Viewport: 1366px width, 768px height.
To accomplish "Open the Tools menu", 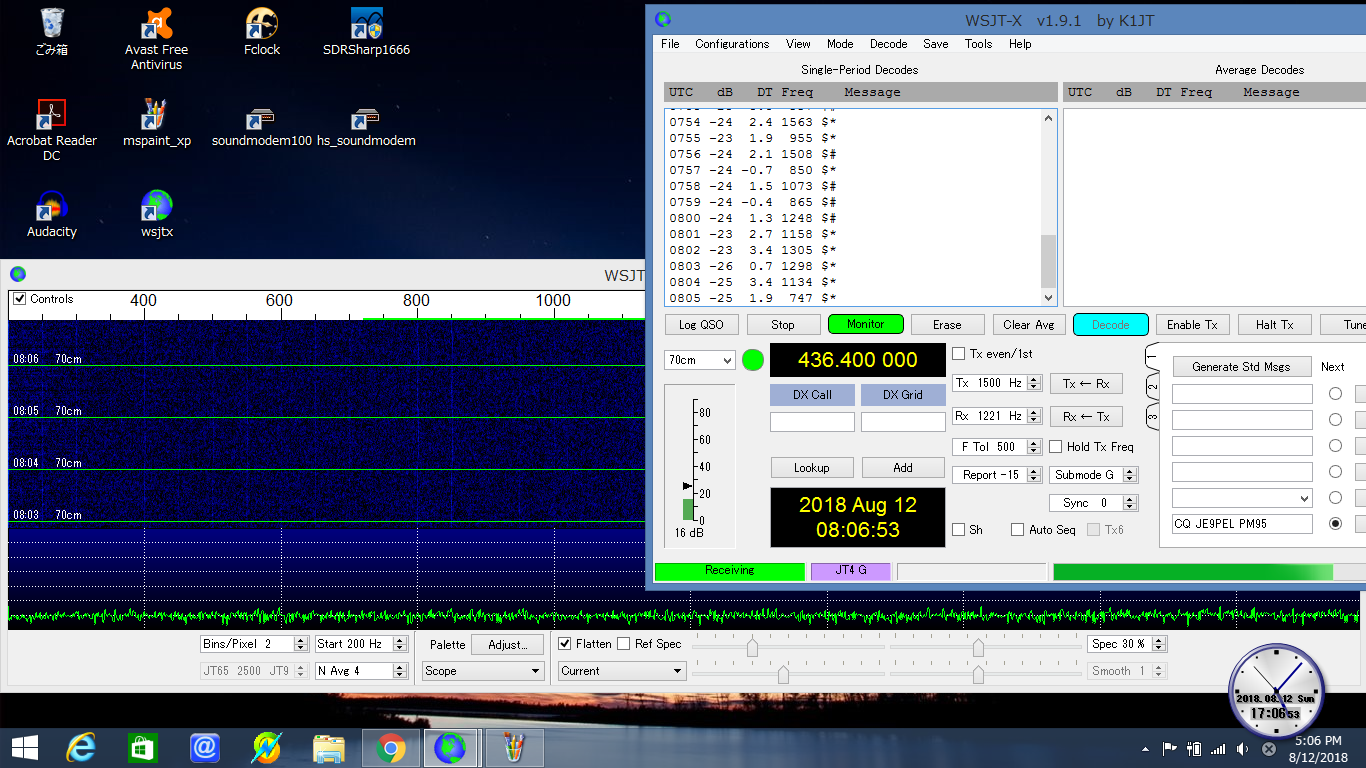I will 978,44.
